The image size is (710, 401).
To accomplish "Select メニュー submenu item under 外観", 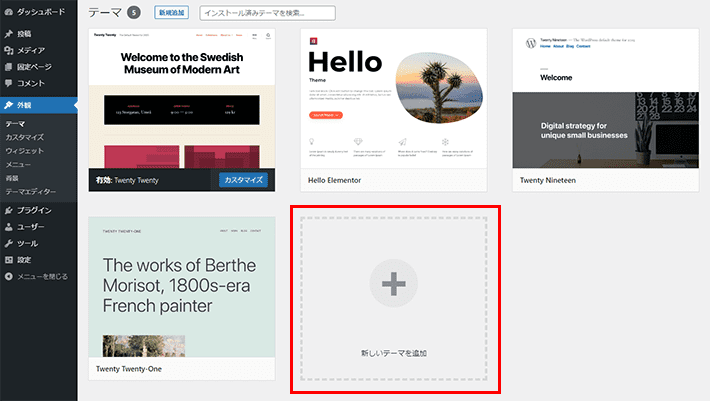I will 18,164.
